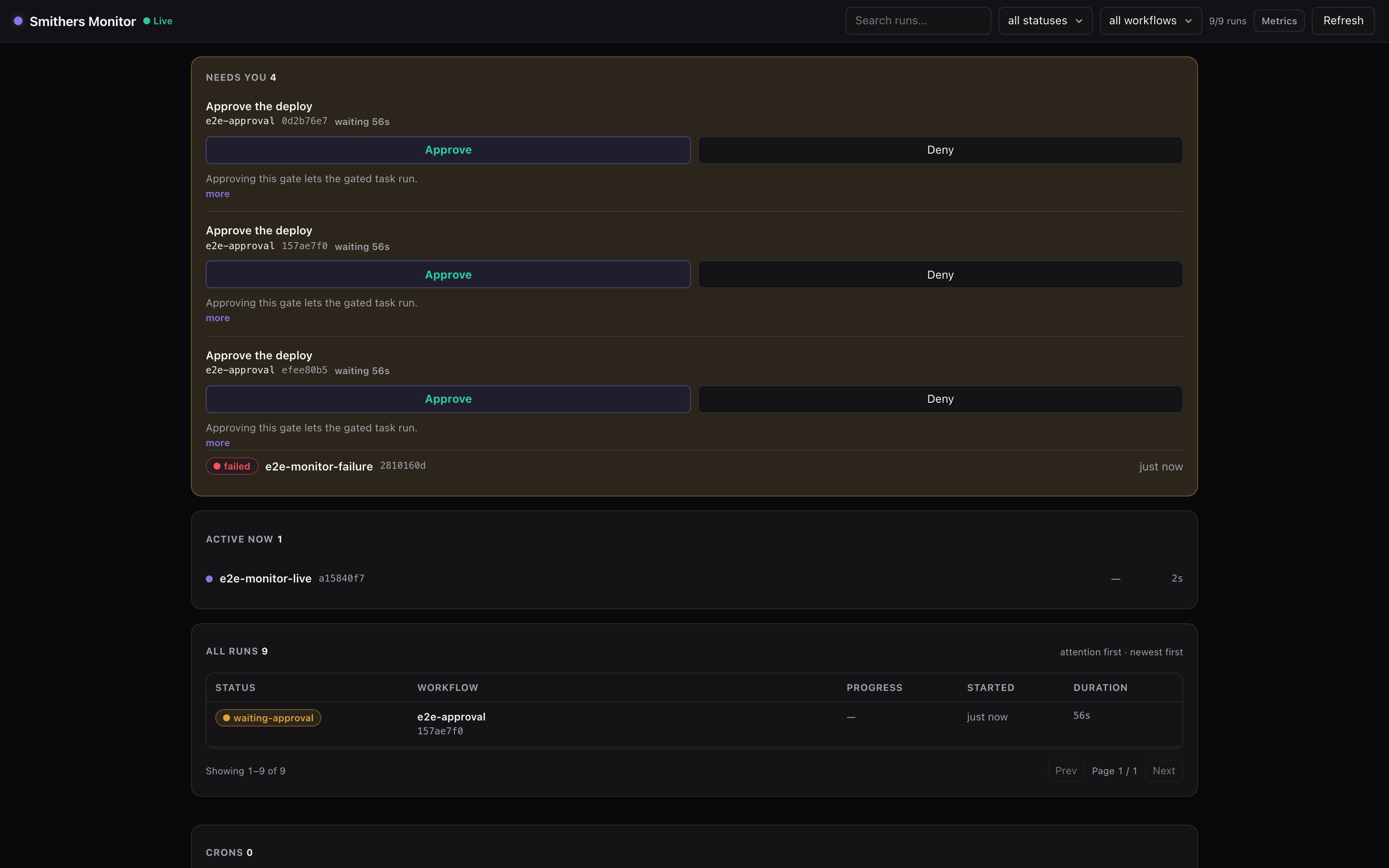
Task: Click the NEEDS YOU 4 heading
Action: click(x=241, y=78)
